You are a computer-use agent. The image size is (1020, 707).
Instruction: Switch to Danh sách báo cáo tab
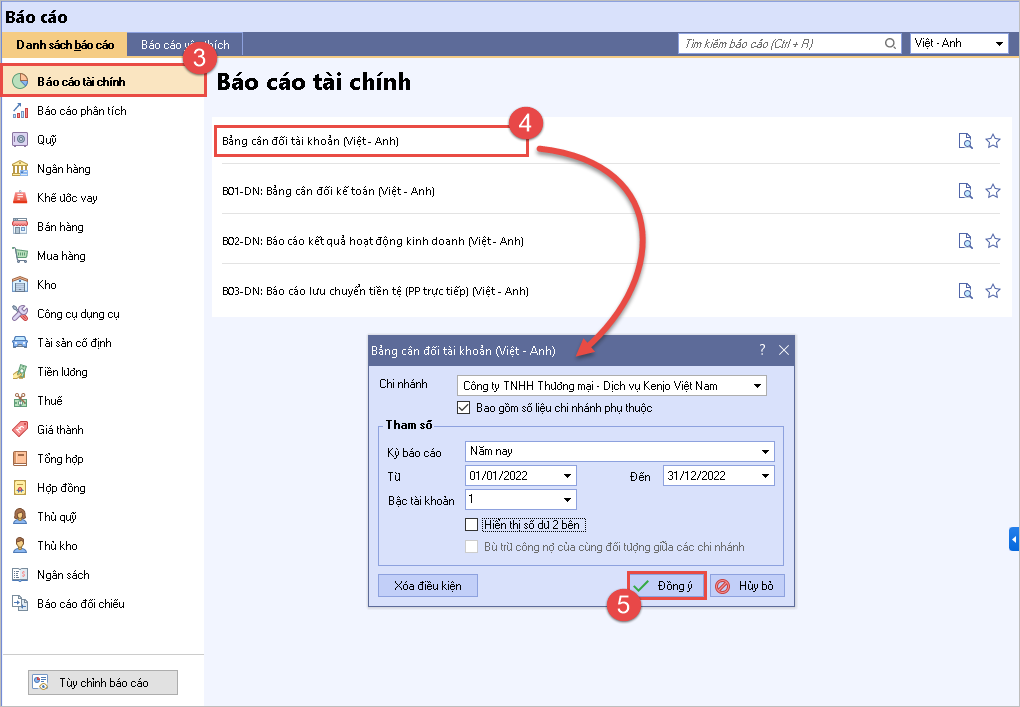click(x=65, y=45)
